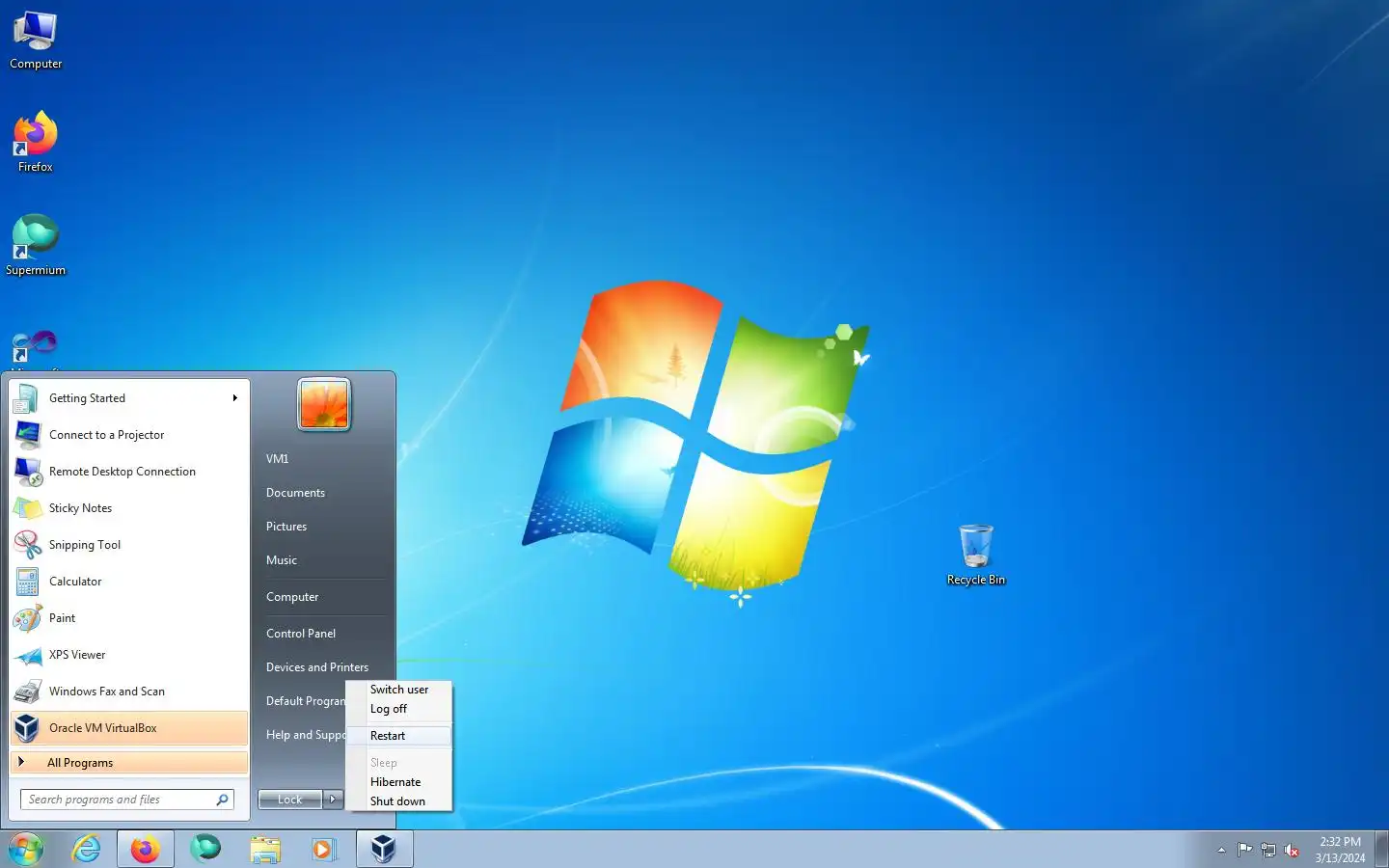Click the Getting Started icon in Start menu

pos(27,398)
